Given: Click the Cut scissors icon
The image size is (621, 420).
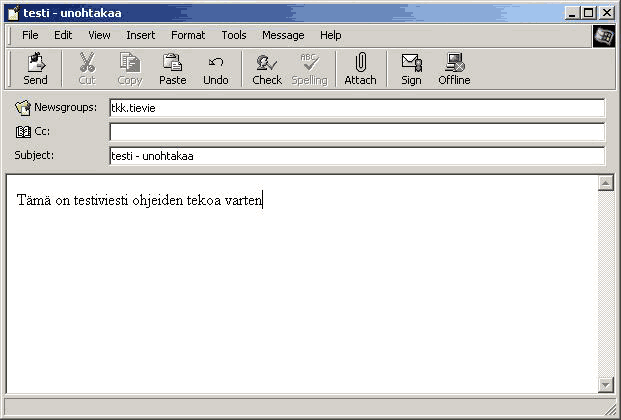Looking at the screenshot, I should pyautogui.click(x=87, y=63).
